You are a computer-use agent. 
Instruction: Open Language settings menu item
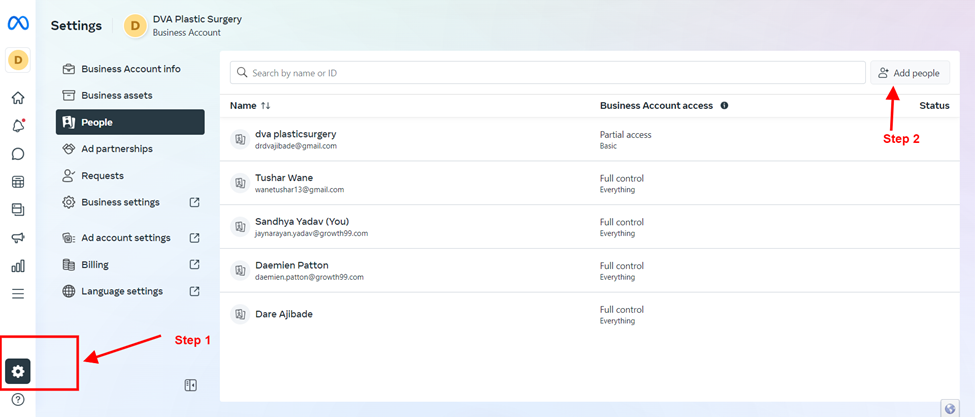[x=130, y=291]
